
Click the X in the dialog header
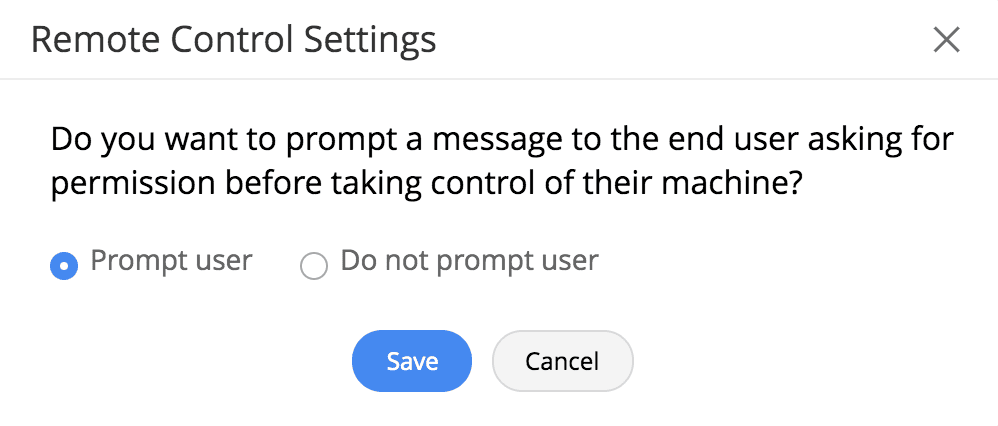(x=945, y=40)
